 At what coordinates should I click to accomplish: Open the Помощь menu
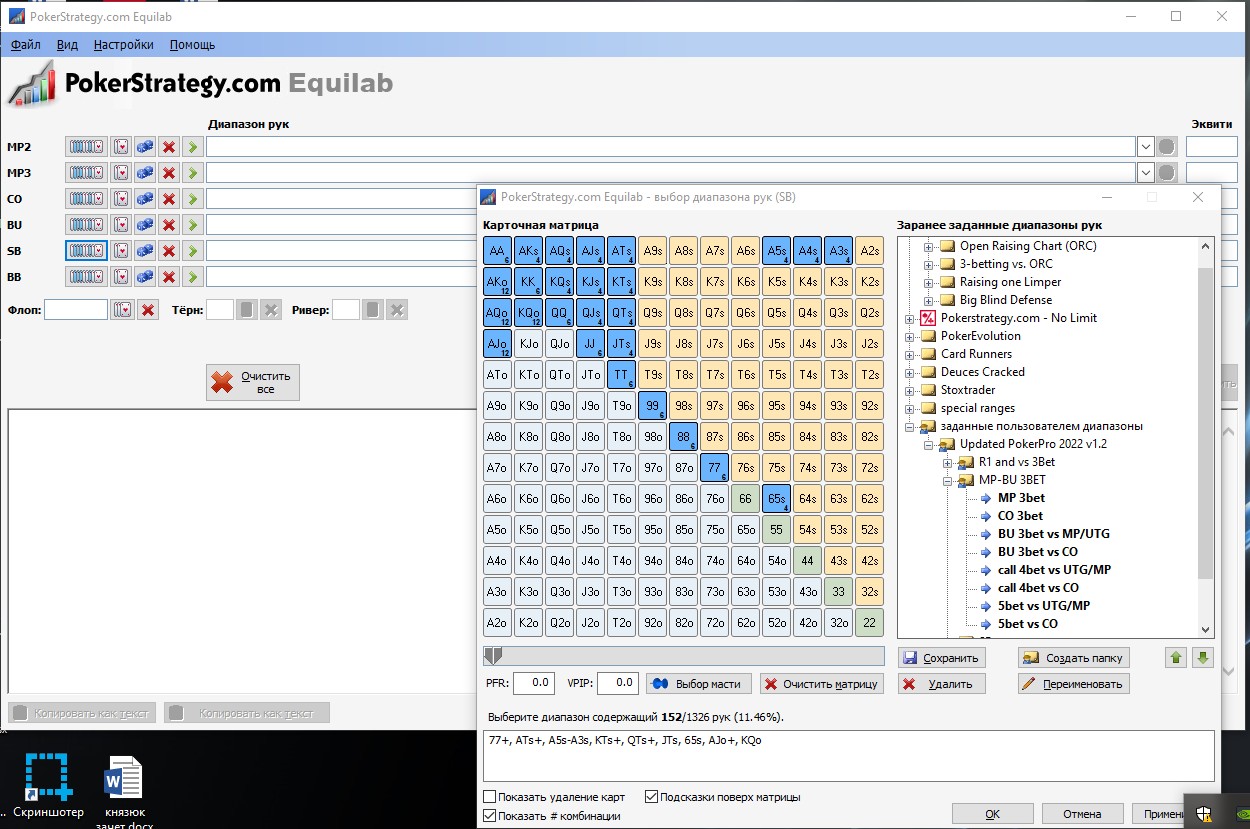pos(192,44)
